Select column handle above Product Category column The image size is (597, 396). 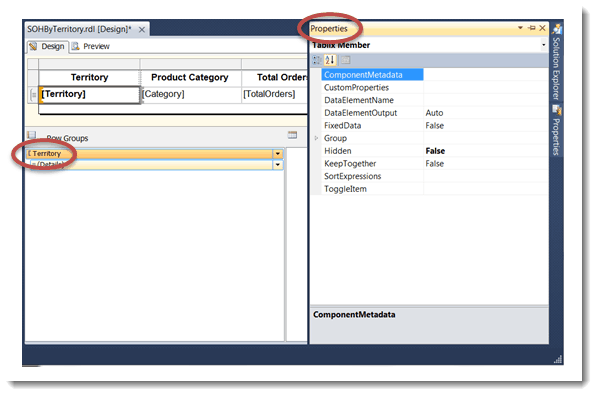[x=191, y=64]
